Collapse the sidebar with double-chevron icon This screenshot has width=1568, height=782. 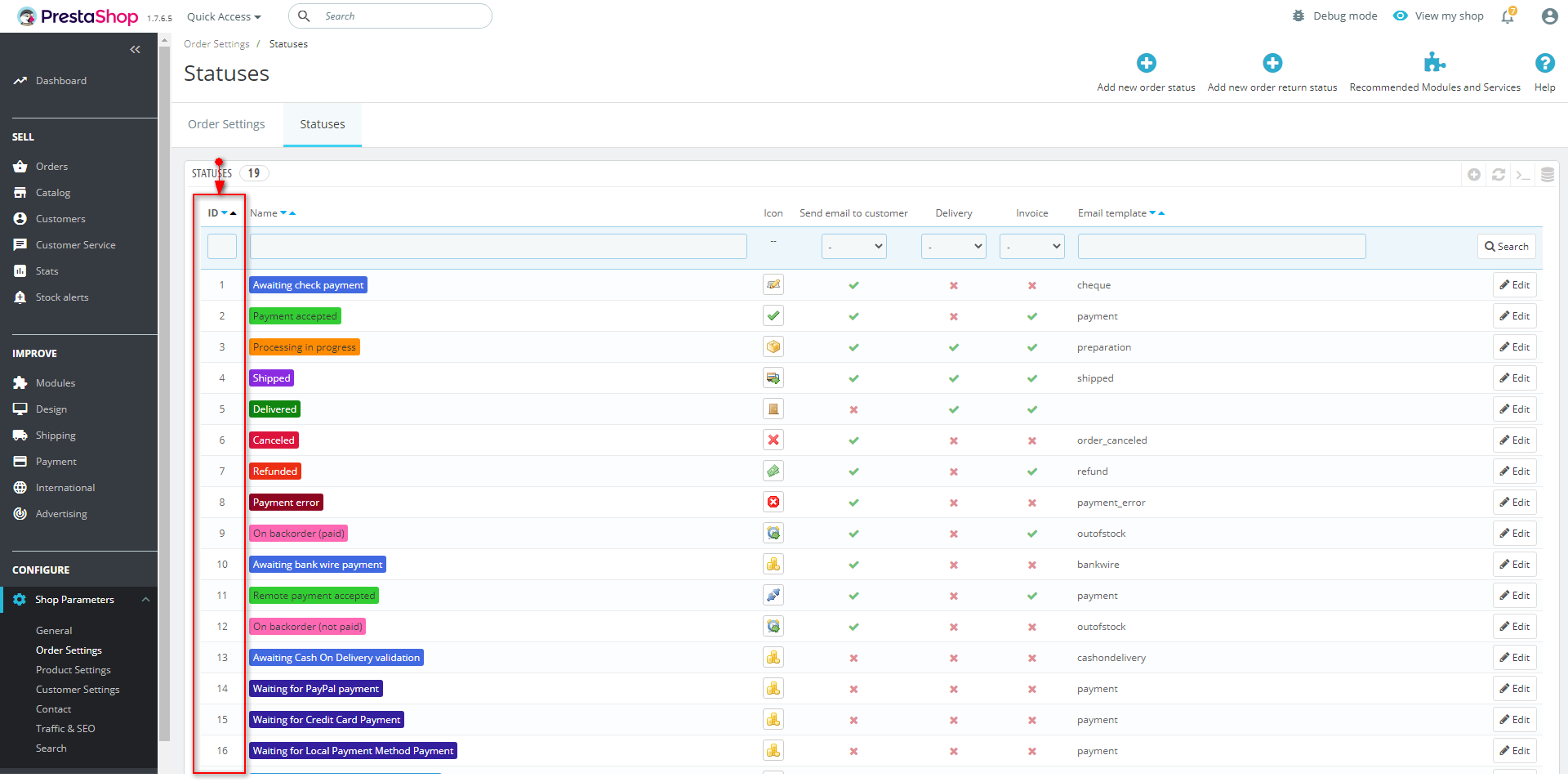click(x=135, y=50)
